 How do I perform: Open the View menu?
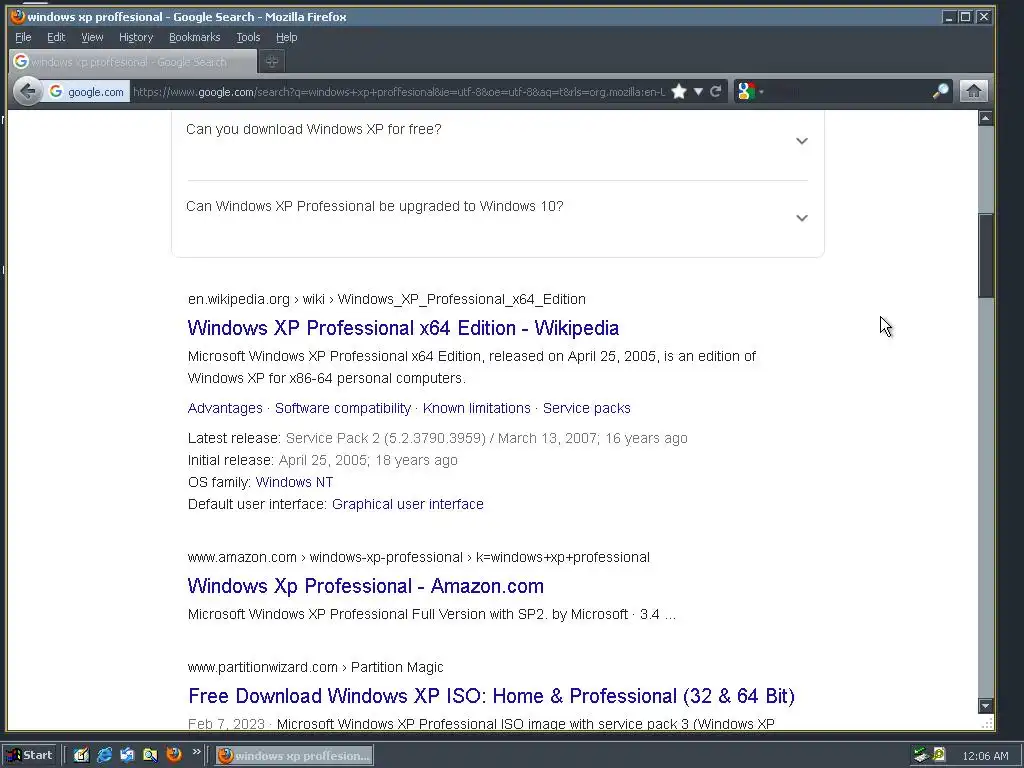pyautogui.click(x=92, y=37)
